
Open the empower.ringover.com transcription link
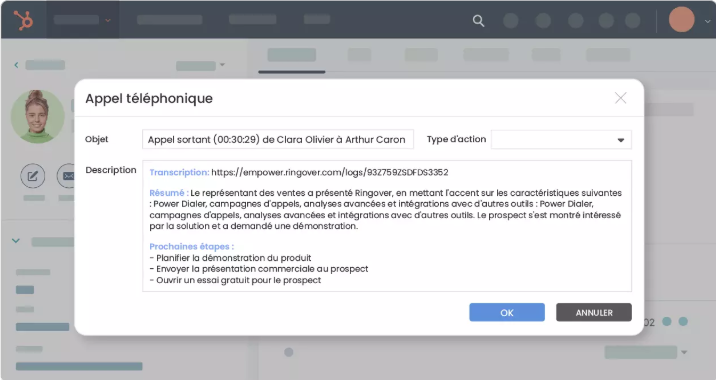tap(330, 172)
